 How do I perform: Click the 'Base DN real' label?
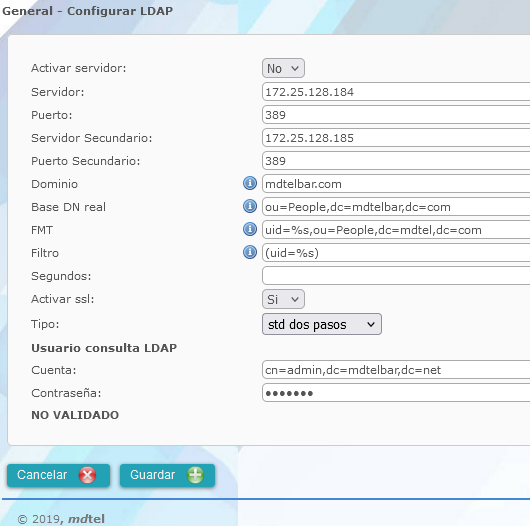click(69, 207)
